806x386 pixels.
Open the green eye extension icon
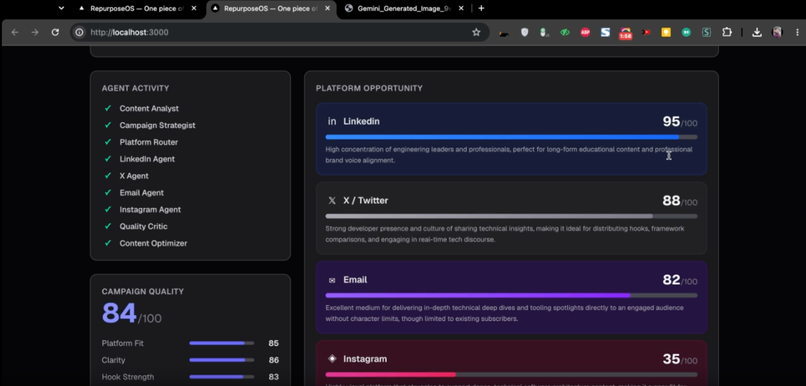click(565, 32)
